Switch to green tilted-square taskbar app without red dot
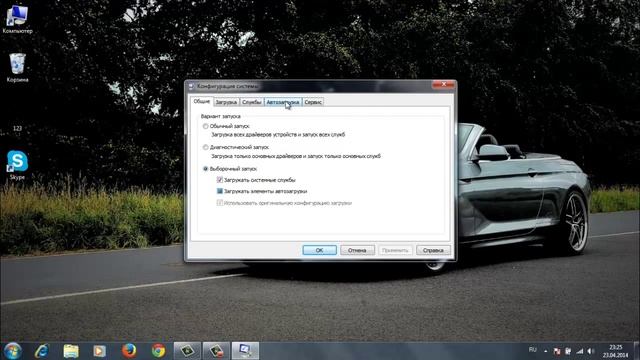This screenshot has height=360, width=640. pyautogui.click(x=187, y=351)
